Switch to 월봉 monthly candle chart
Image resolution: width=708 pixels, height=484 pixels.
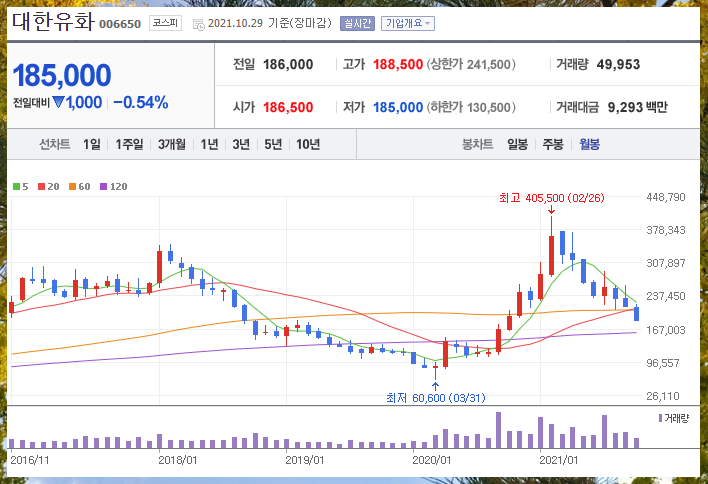[x=589, y=144]
